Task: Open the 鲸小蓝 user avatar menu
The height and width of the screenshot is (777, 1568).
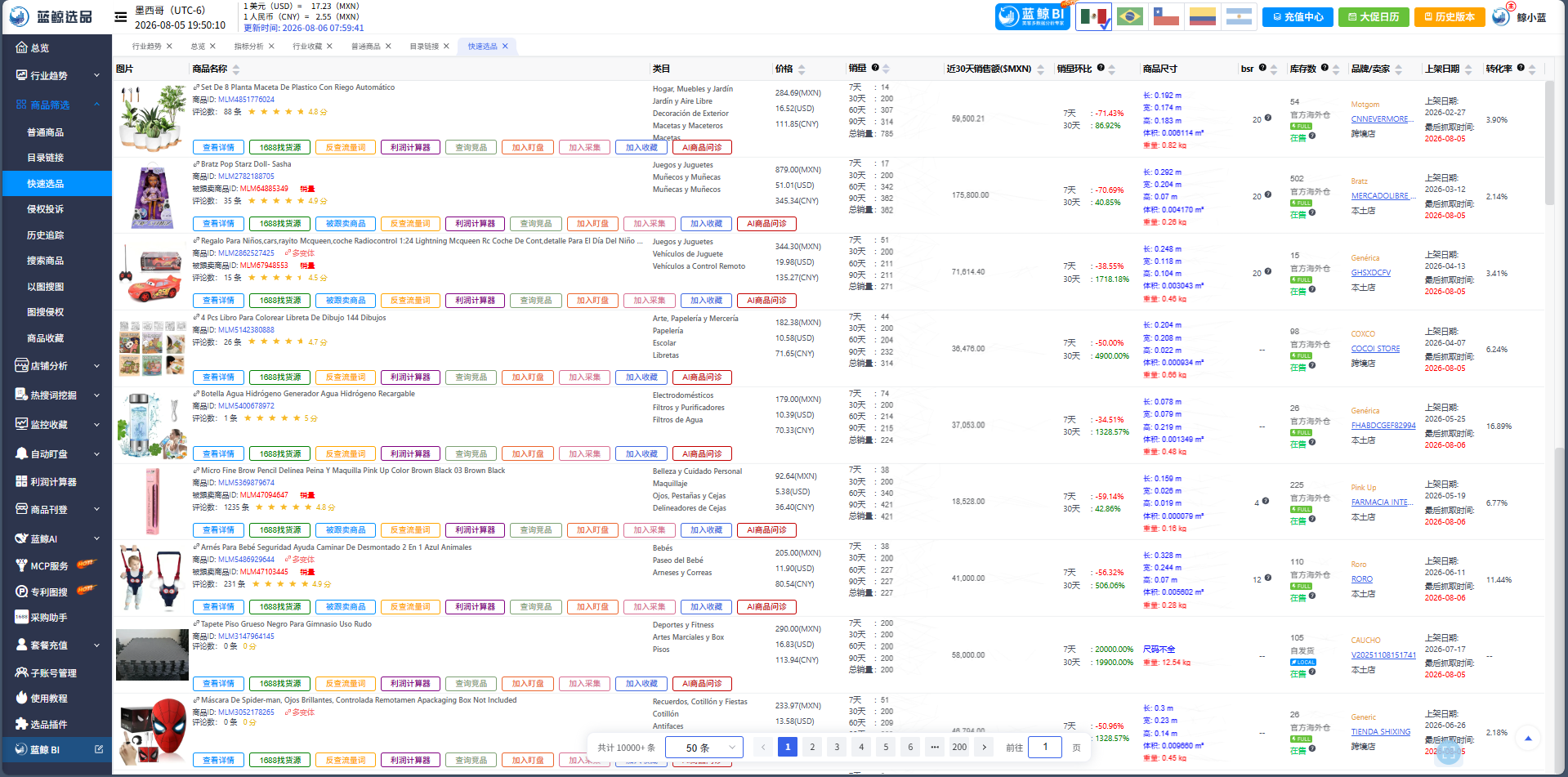Action: (x=1501, y=16)
